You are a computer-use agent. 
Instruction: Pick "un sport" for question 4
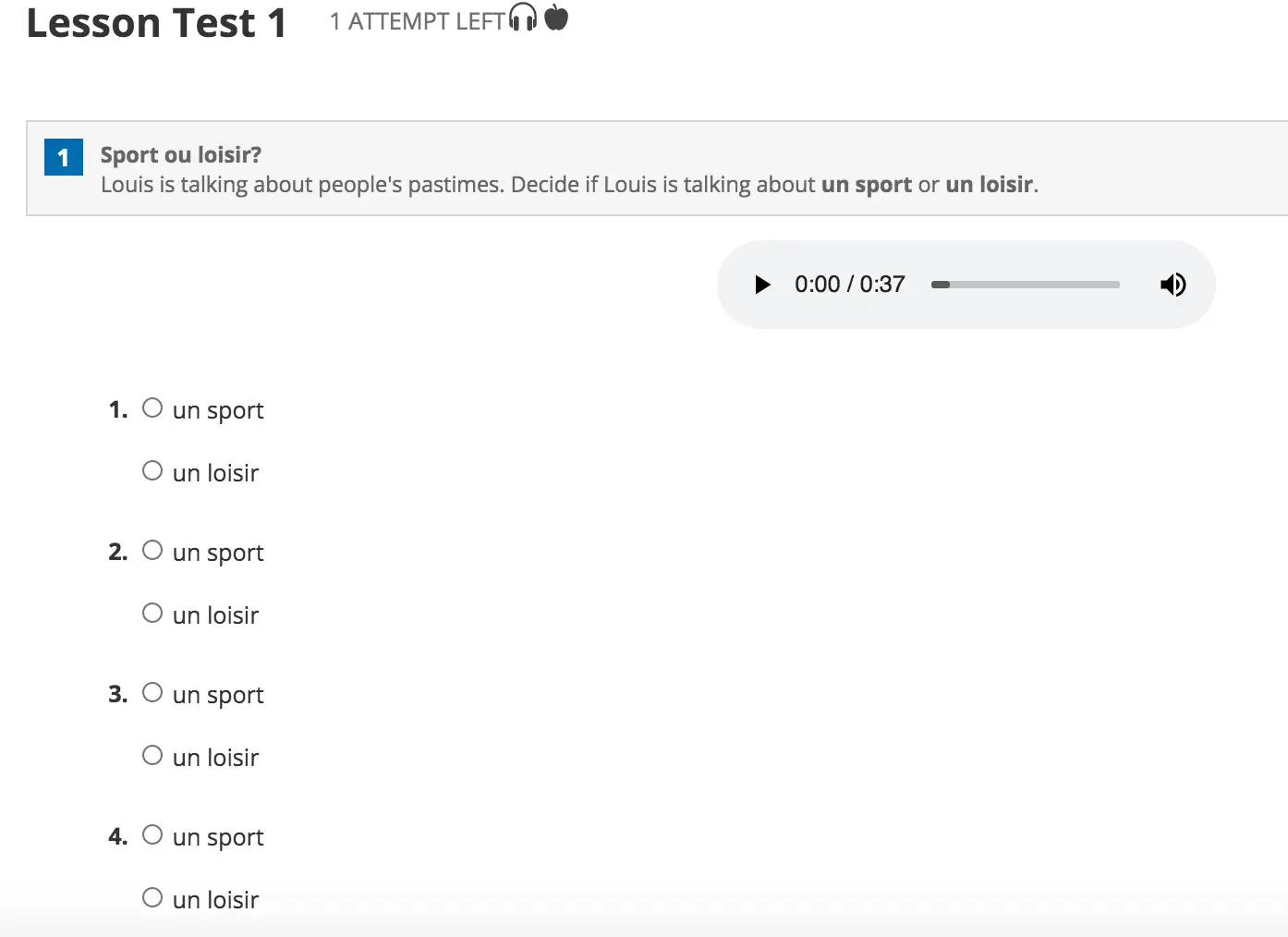pyautogui.click(x=152, y=835)
